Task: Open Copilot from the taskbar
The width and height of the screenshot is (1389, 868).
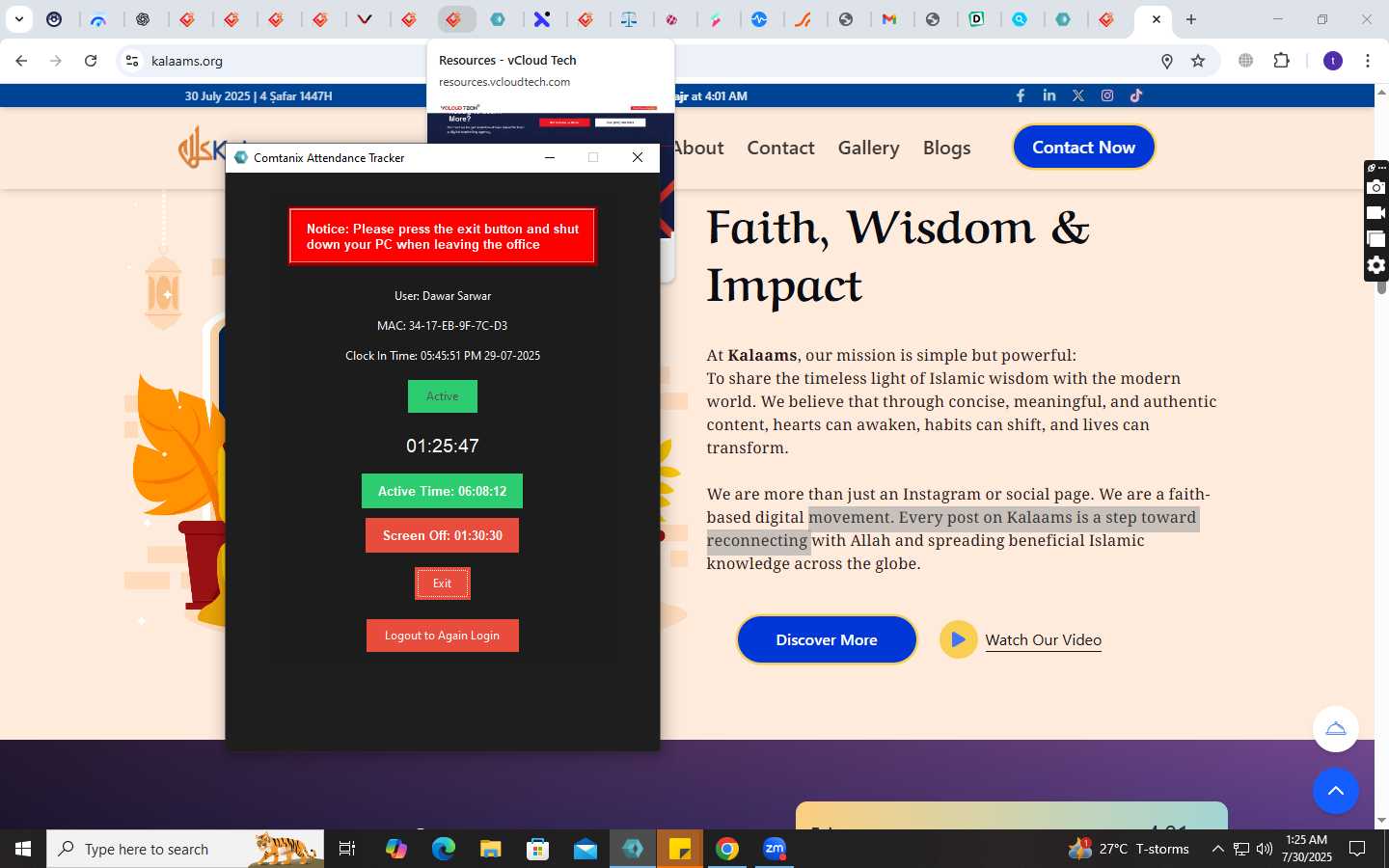Action: [396, 849]
